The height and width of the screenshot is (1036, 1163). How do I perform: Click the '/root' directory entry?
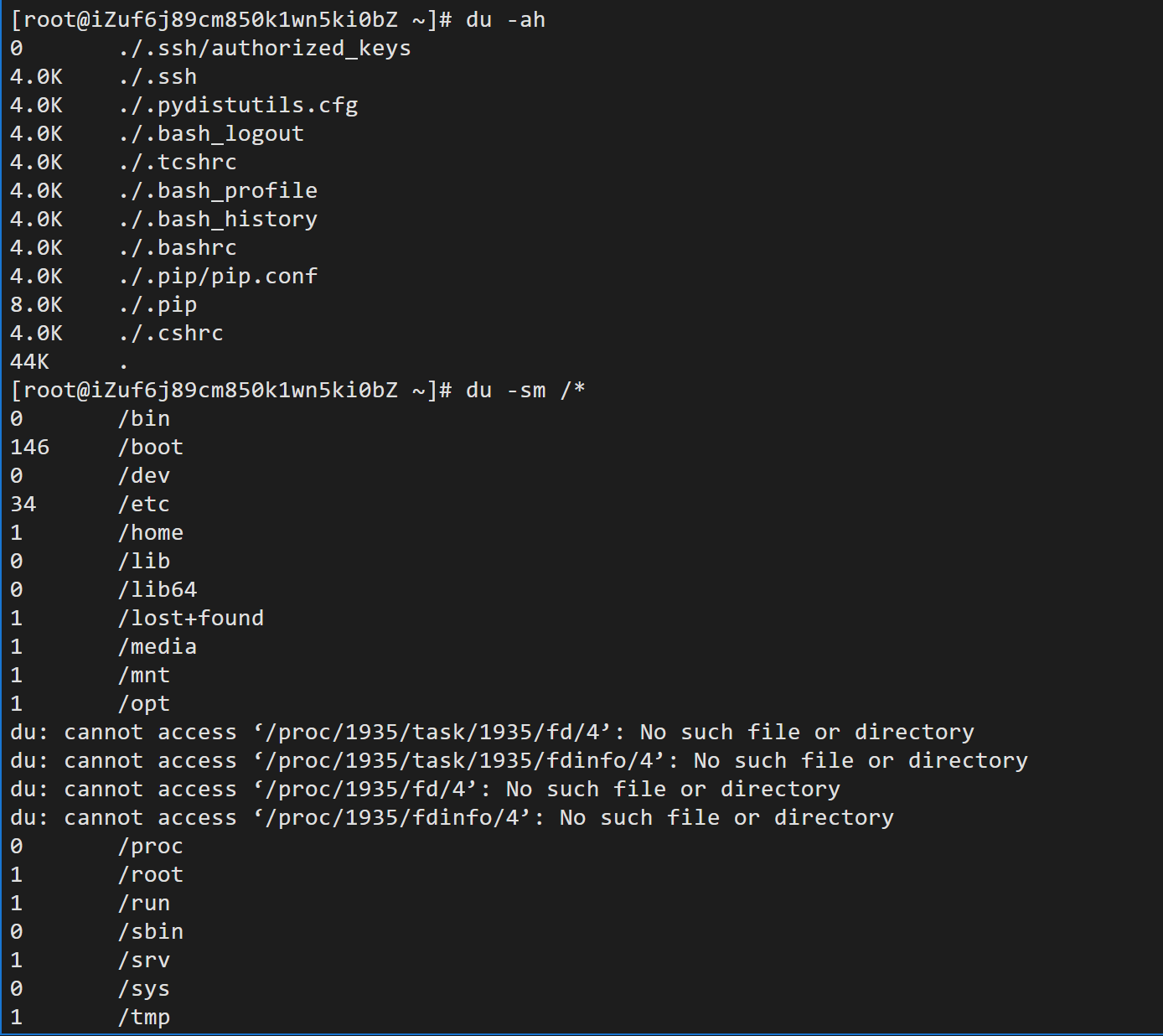150,875
